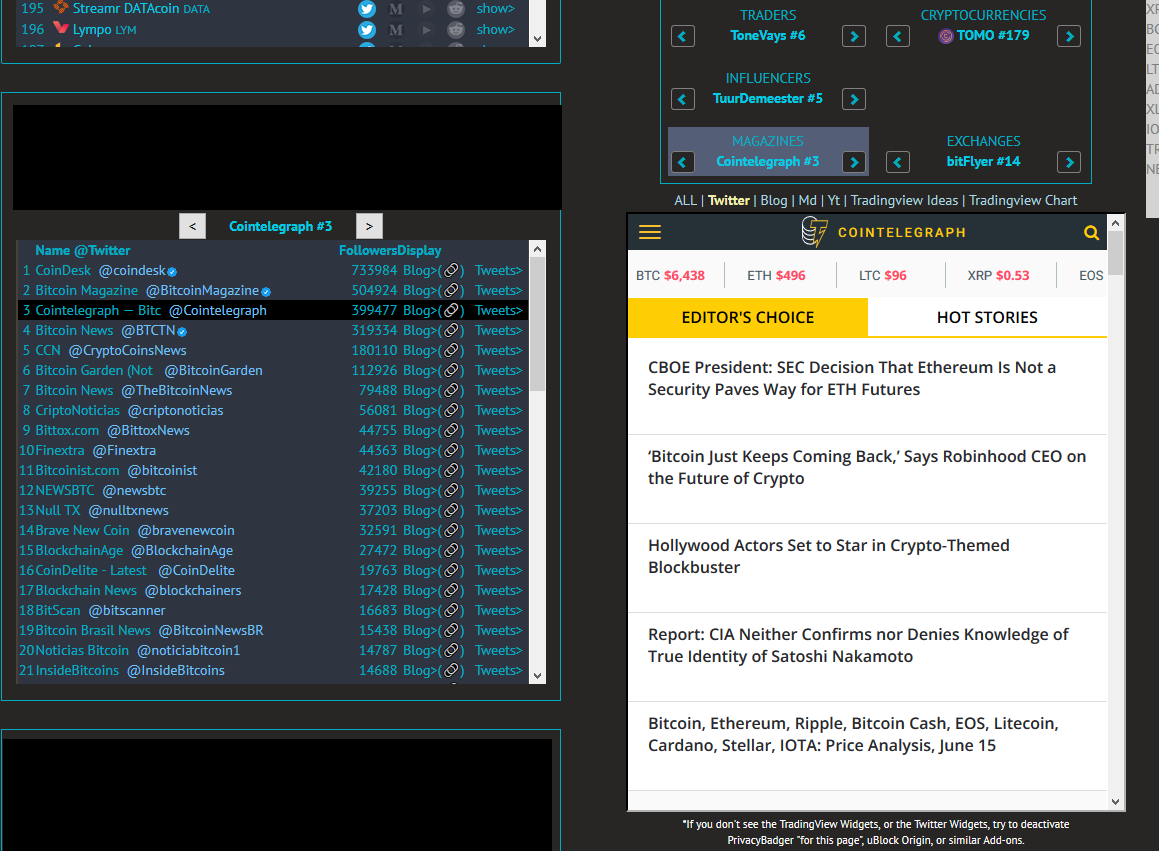Open CCN blog chain-link icon
Viewport: 1159px width, 851px height.
[x=452, y=350]
